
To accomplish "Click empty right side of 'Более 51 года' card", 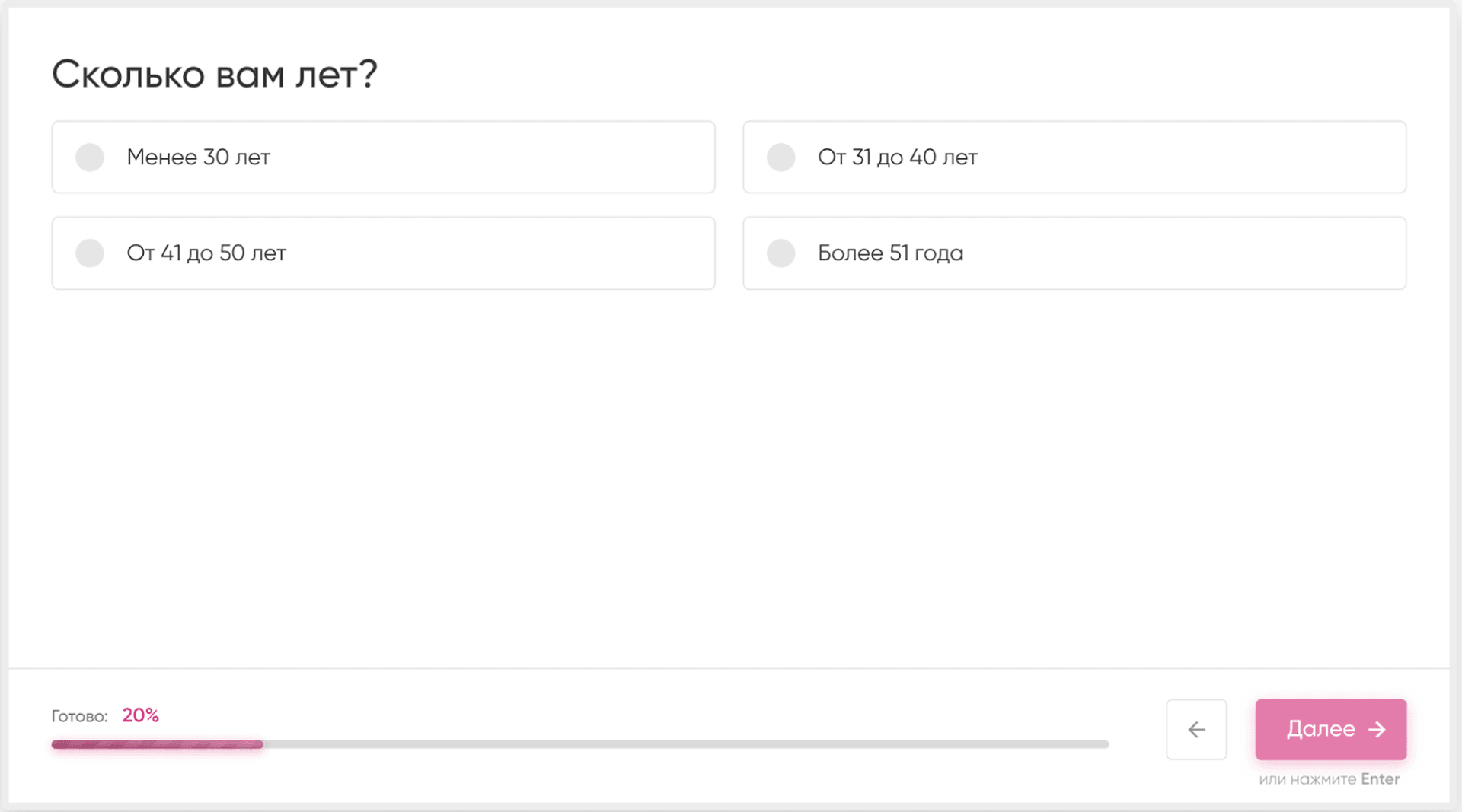I will coord(1218,253).
